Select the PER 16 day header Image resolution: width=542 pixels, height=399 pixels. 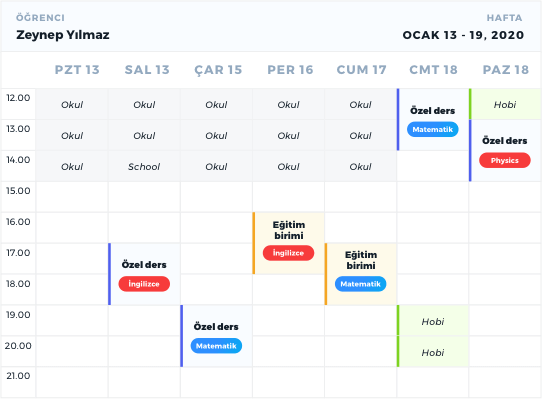(290, 70)
